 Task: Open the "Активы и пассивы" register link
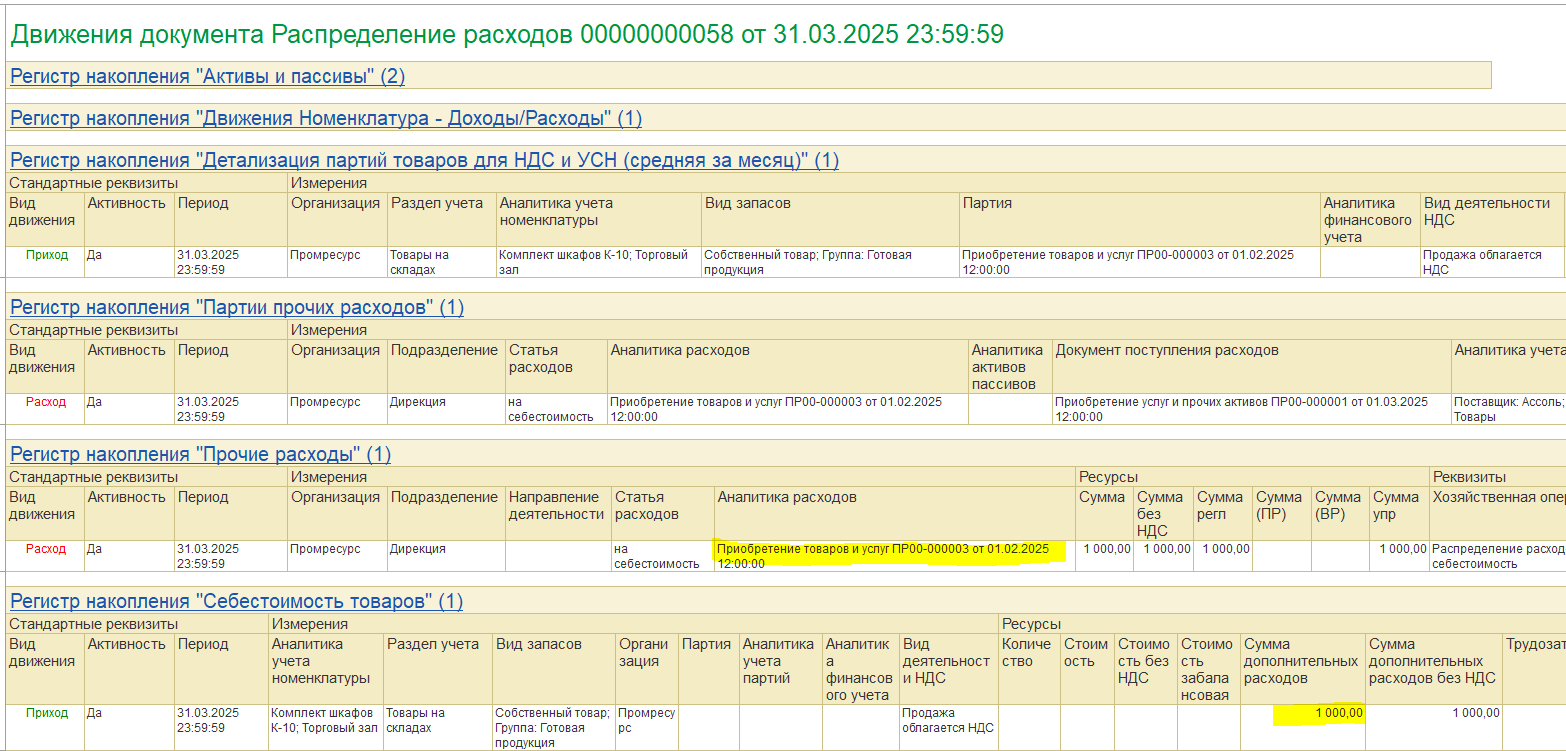click(207, 76)
